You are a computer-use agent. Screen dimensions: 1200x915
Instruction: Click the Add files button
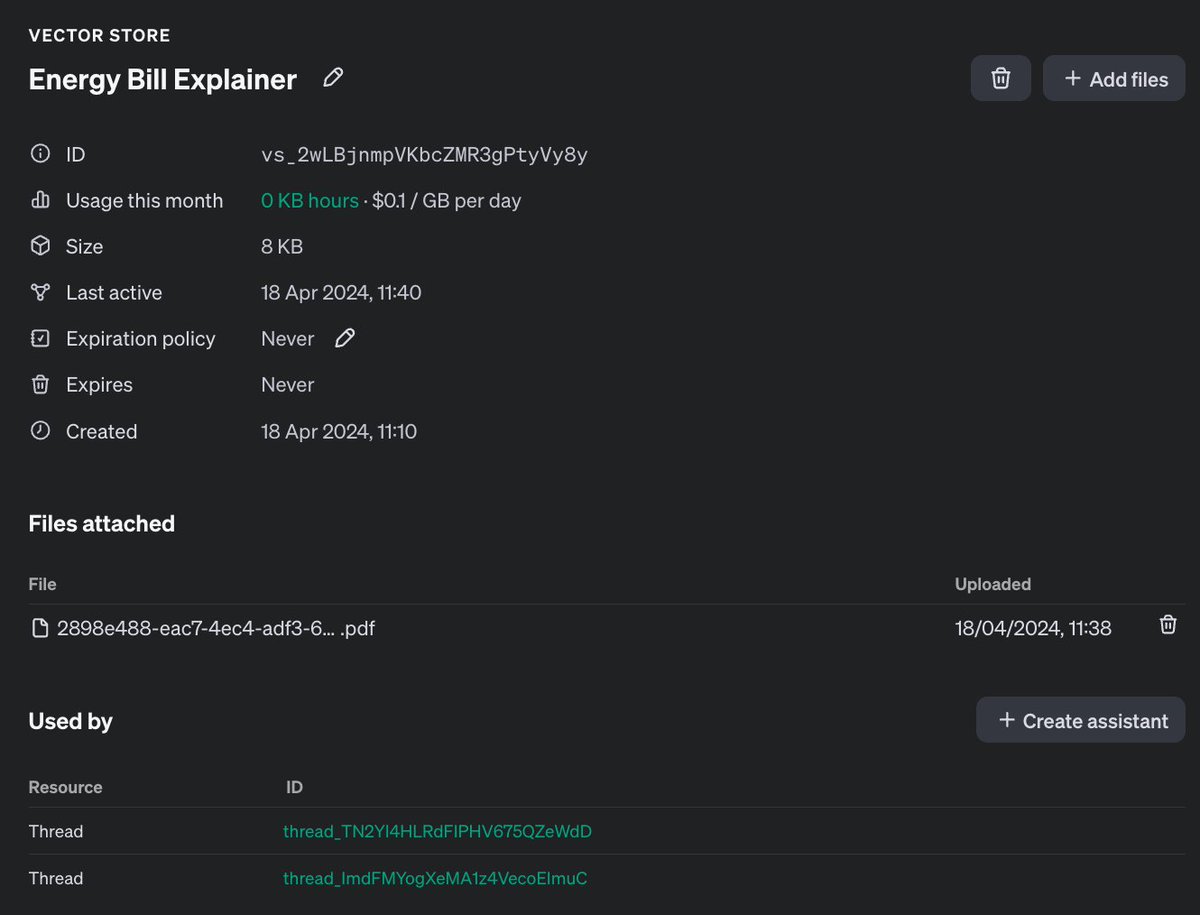tap(1114, 78)
